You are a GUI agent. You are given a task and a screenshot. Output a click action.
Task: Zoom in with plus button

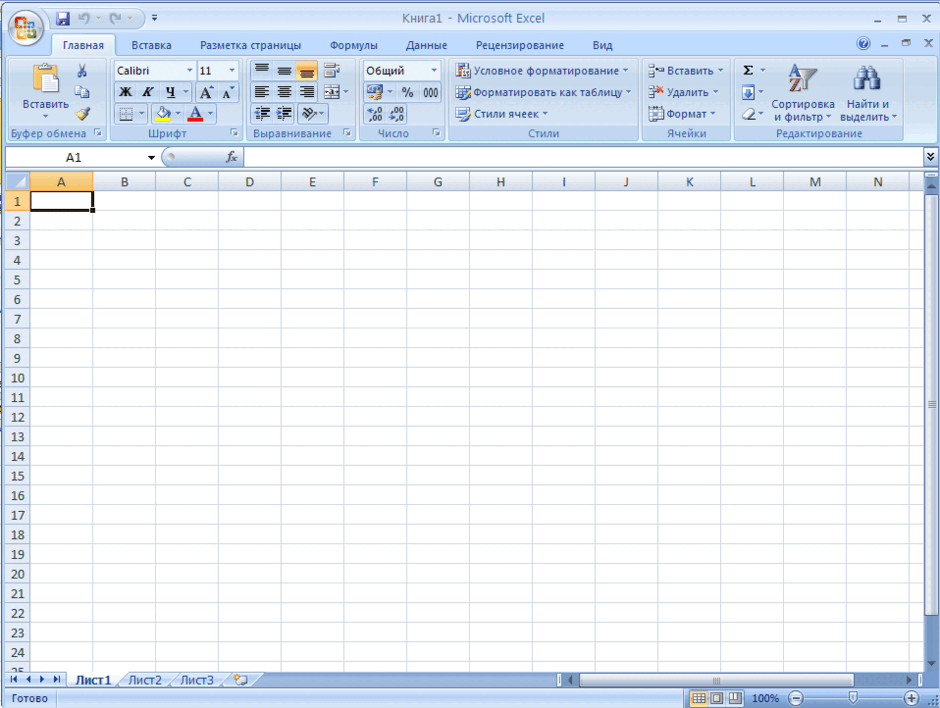click(x=911, y=698)
